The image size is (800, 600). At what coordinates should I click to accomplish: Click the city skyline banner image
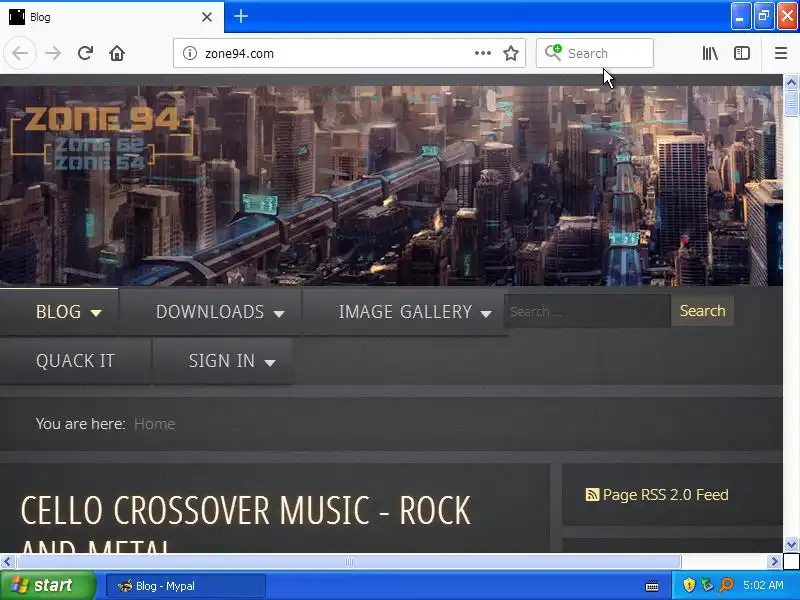tap(391, 185)
